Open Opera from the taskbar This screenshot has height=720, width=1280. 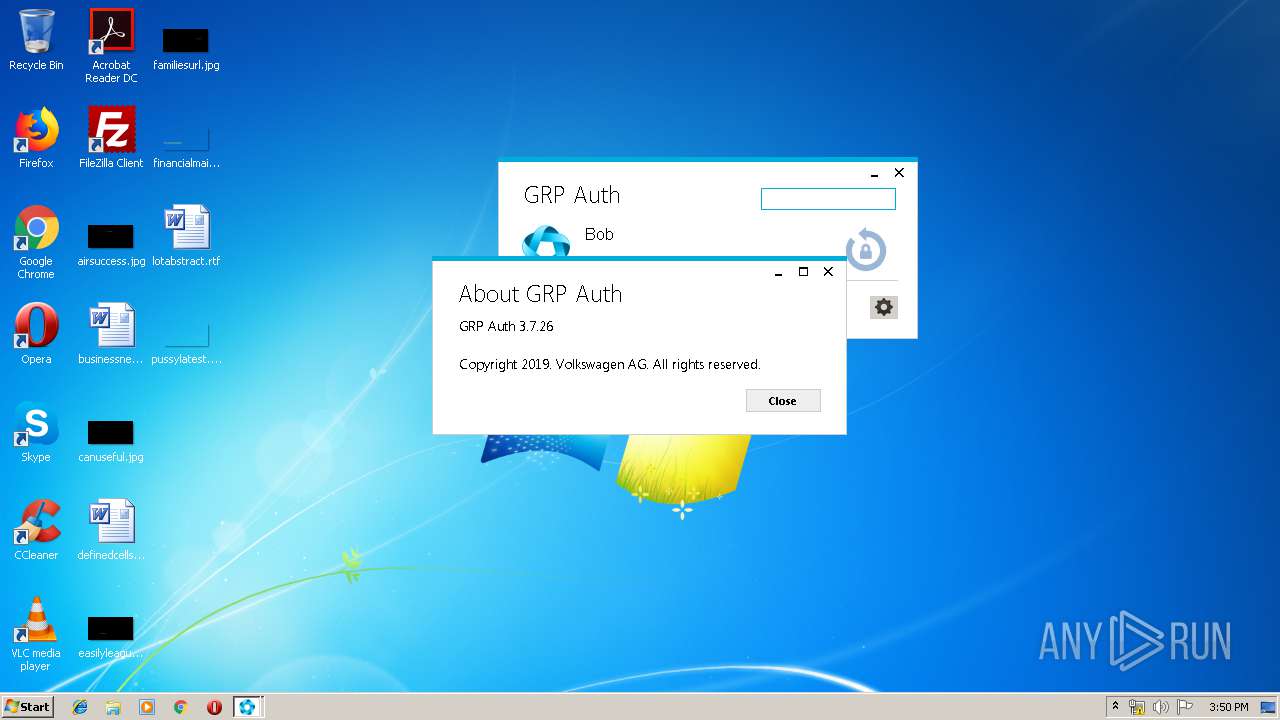point(214,707)
